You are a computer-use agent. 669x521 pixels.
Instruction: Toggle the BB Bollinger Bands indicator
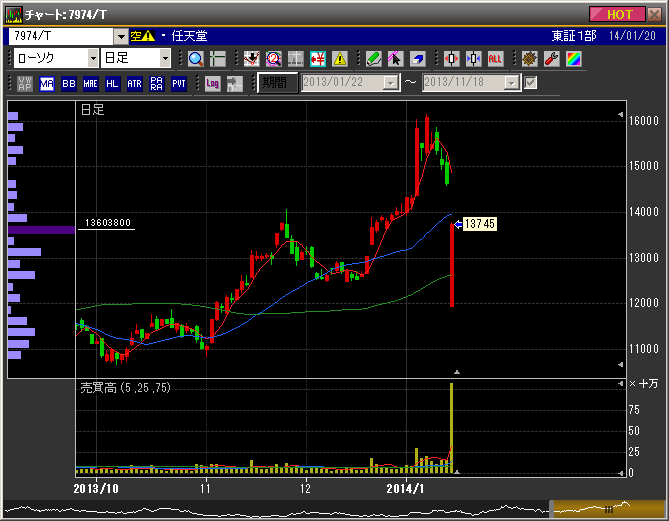tap(69, 83)
